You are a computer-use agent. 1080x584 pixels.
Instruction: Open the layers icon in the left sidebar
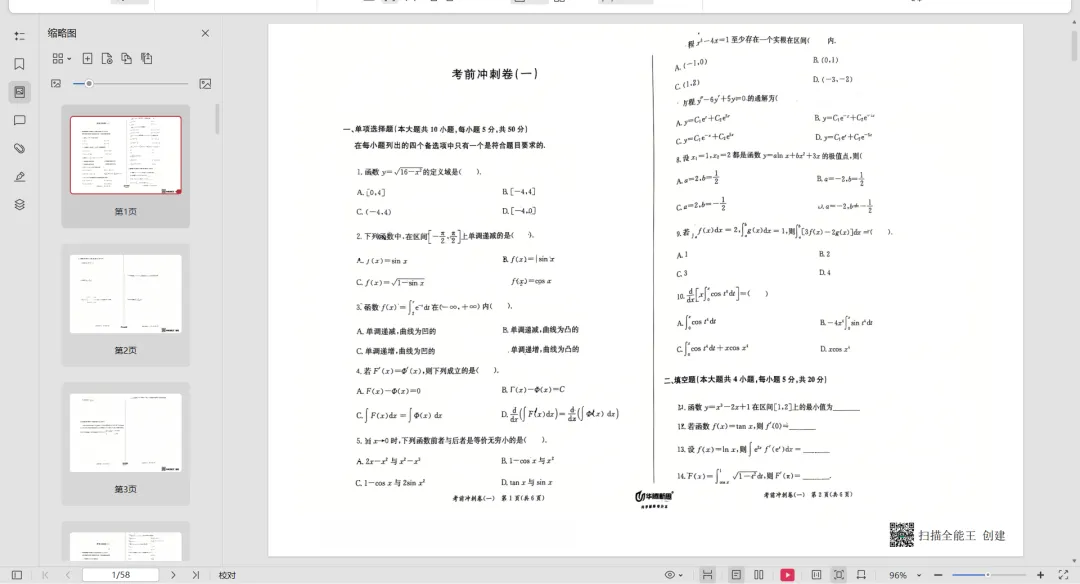pyautogui.click(x=20, y=204)
